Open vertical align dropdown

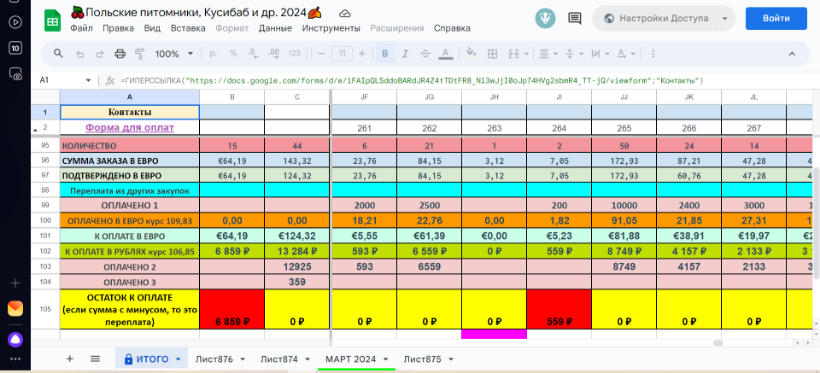(x=574, y=53)
